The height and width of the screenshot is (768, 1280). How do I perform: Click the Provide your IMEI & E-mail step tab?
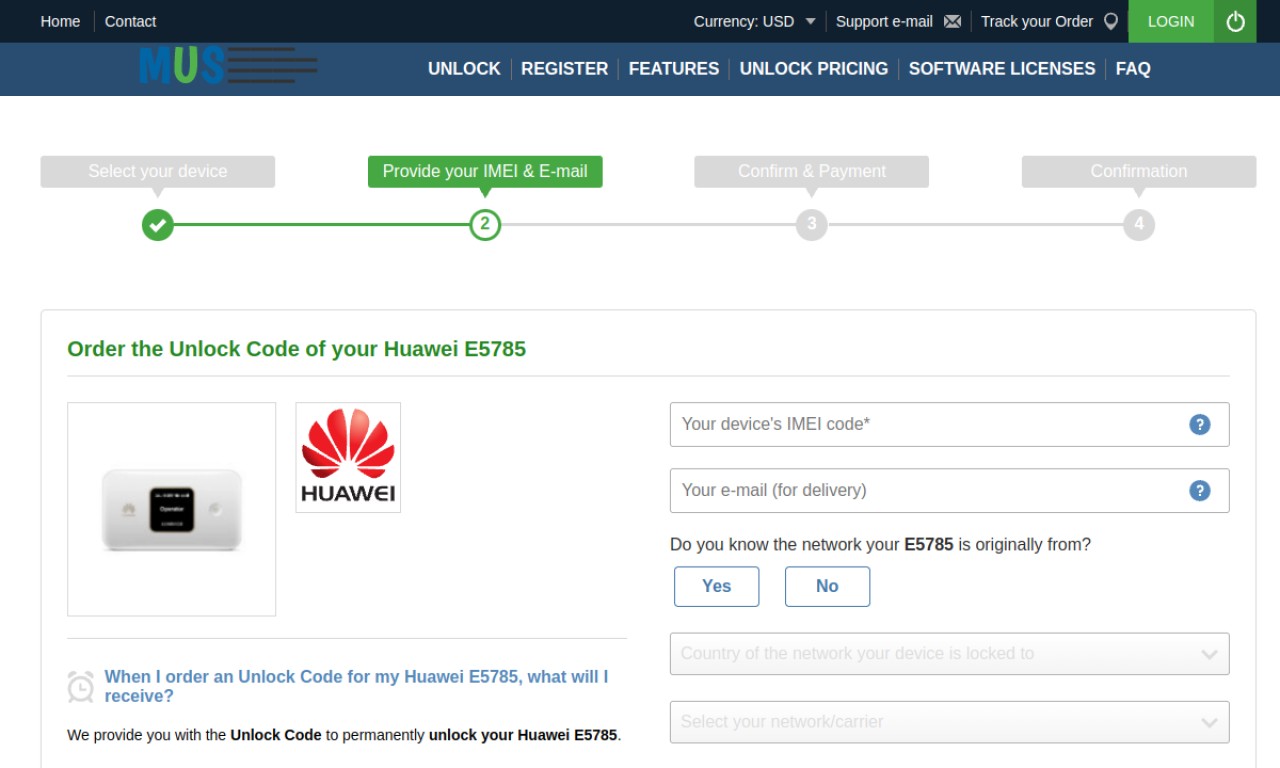pos(485,171)
